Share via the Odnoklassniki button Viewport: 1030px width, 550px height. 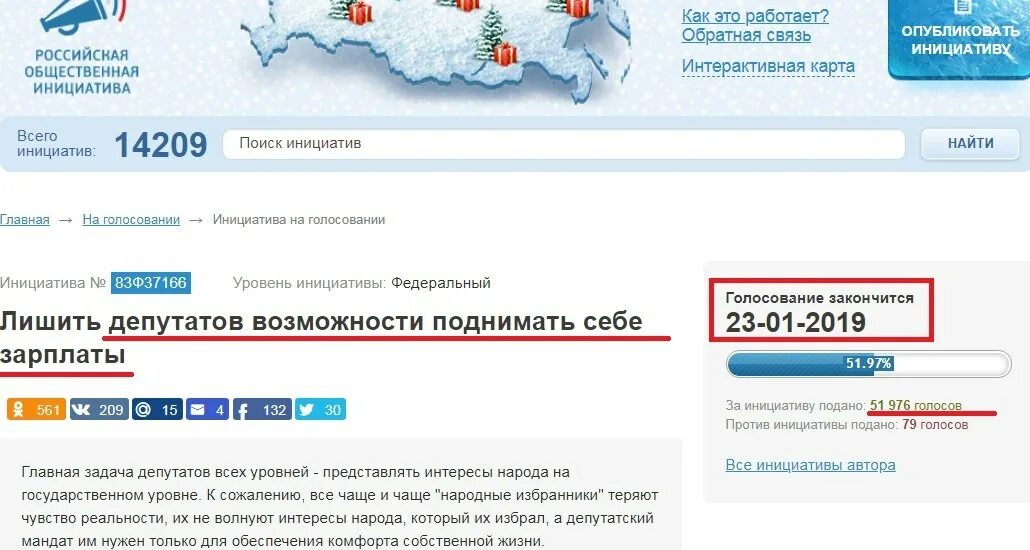tap(36, 409)
